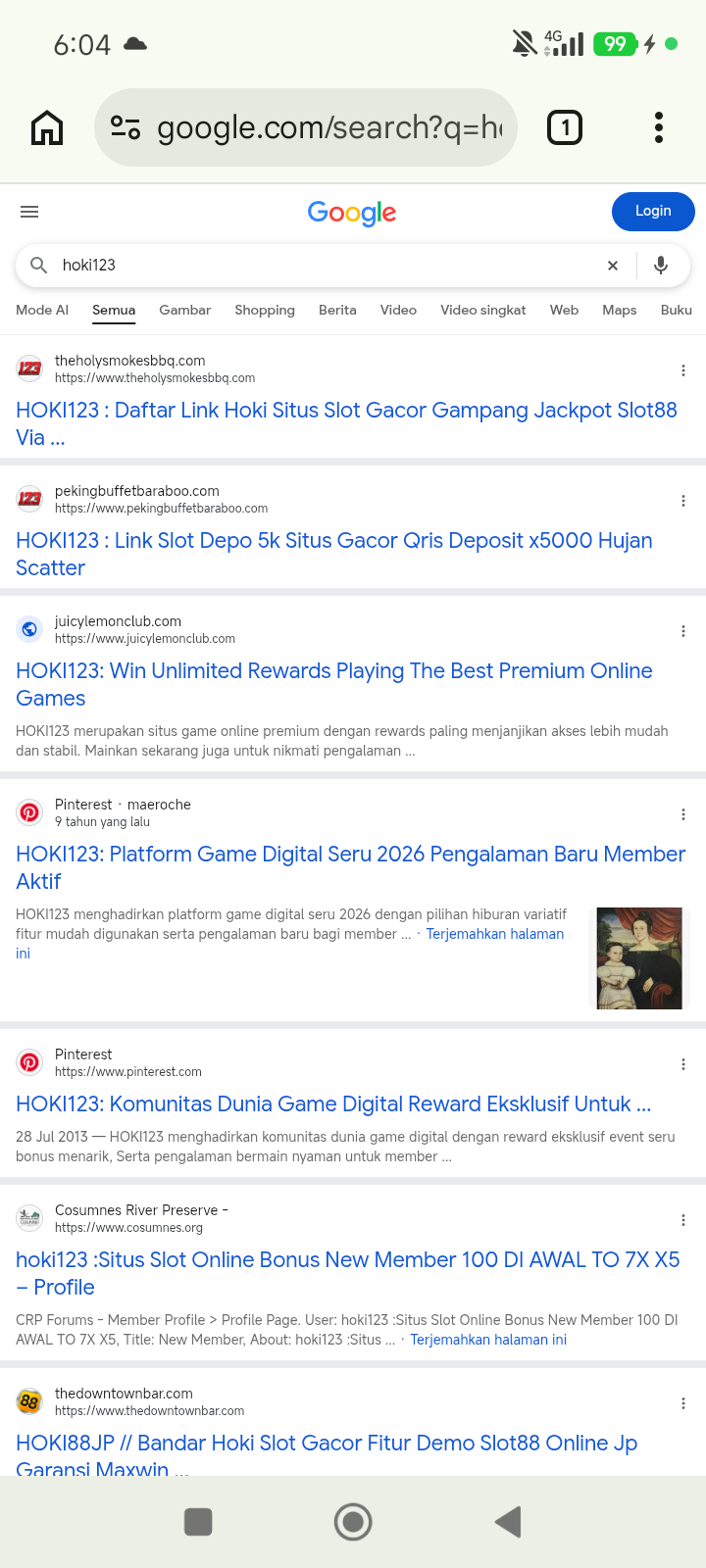
Task: Tap the Chrome home icon
Action: [x=47, y=127]
